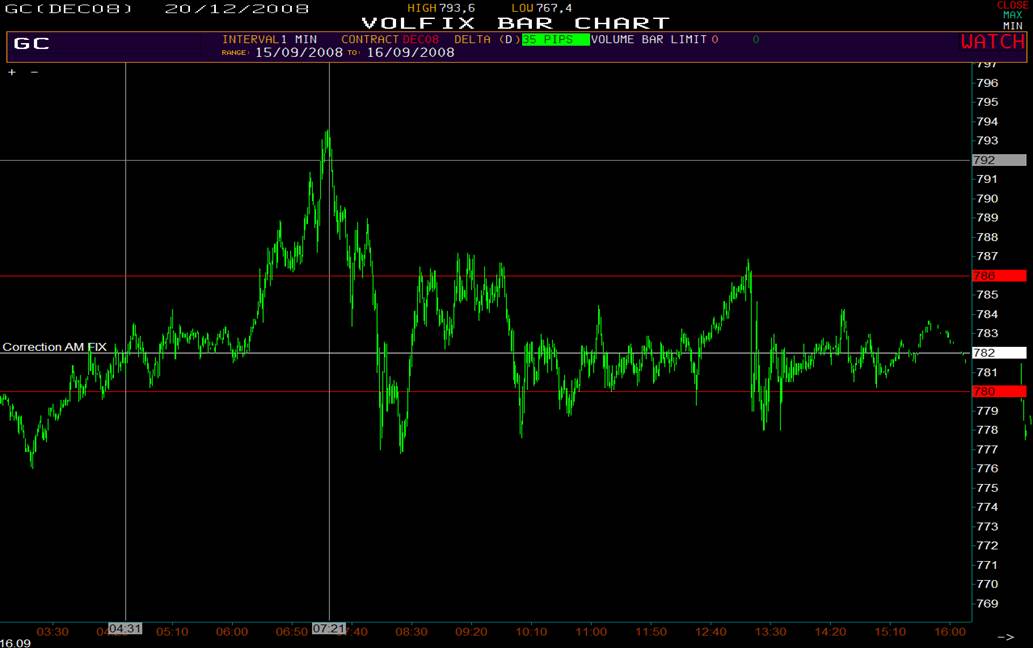Click the 05:10 time axis label
Image resolution: width=1033 pixels, height=648 pixels.
tap(172, 632)
